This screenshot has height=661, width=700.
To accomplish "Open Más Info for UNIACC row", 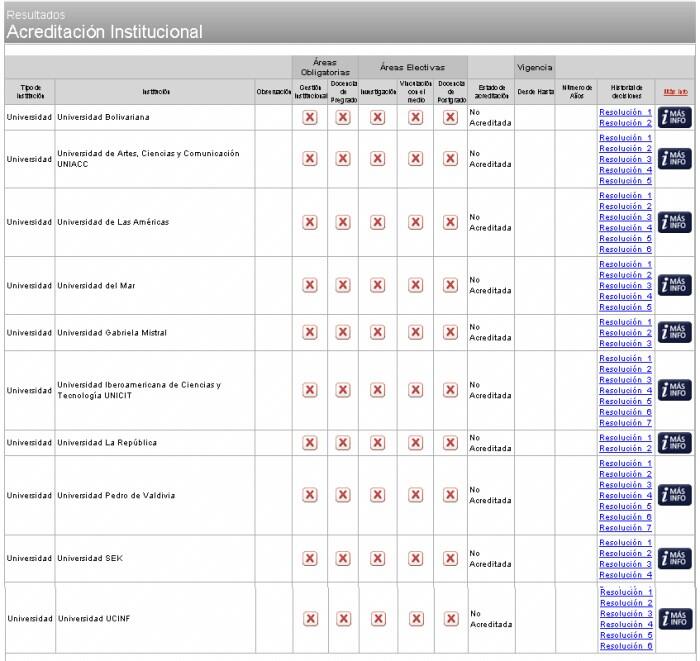I will [675, 159].
